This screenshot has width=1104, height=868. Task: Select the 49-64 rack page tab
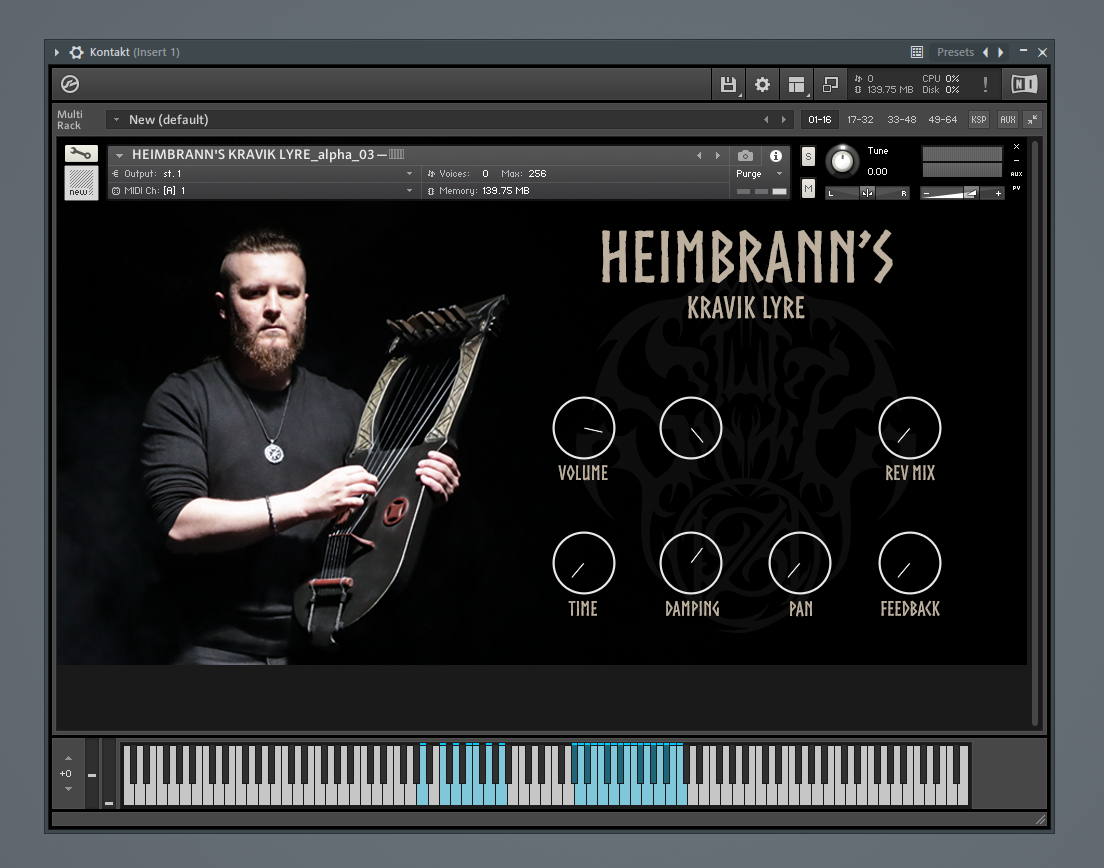[x=942, y=120]
